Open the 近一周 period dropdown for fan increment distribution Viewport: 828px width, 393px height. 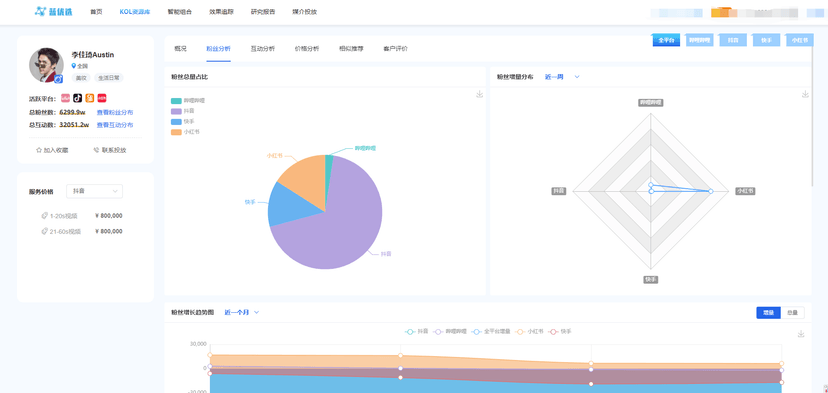pyautogui.click(x=562, y=77)
